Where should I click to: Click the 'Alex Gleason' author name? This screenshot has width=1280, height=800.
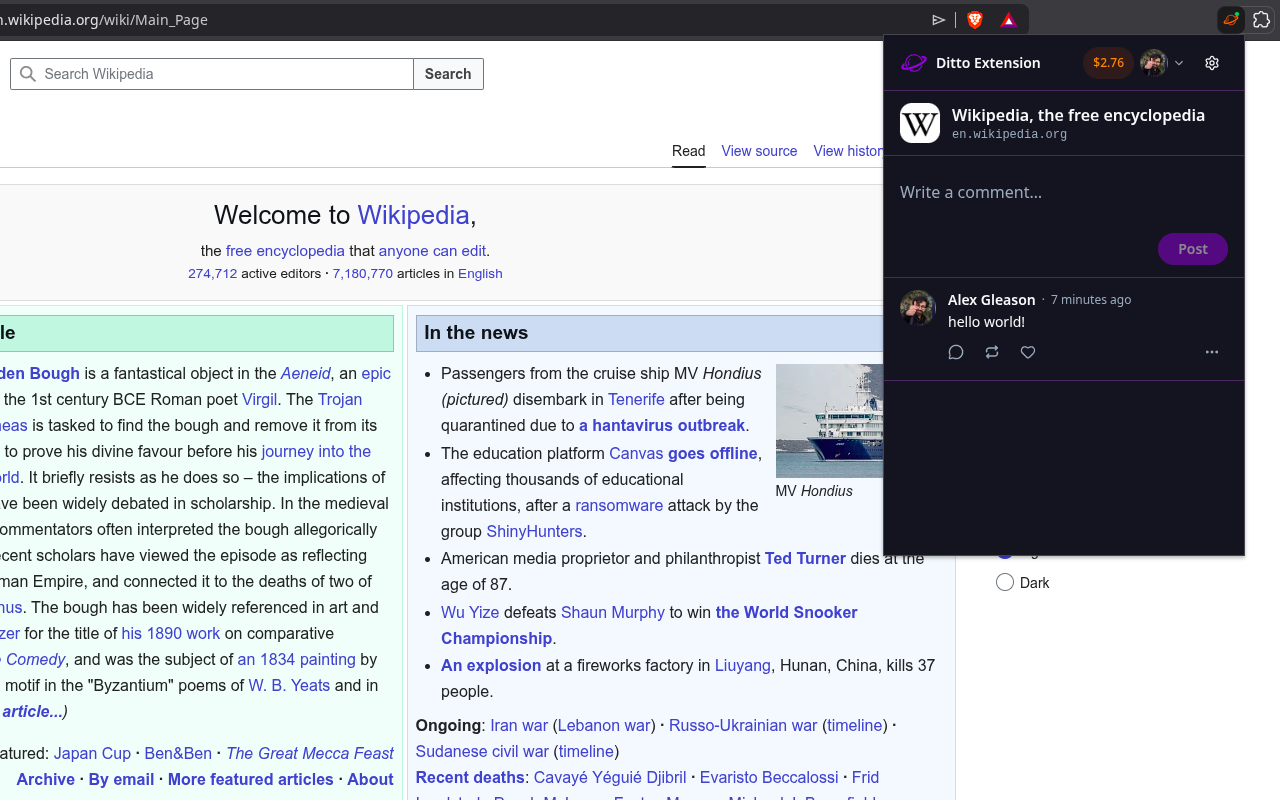click(991, 300)
